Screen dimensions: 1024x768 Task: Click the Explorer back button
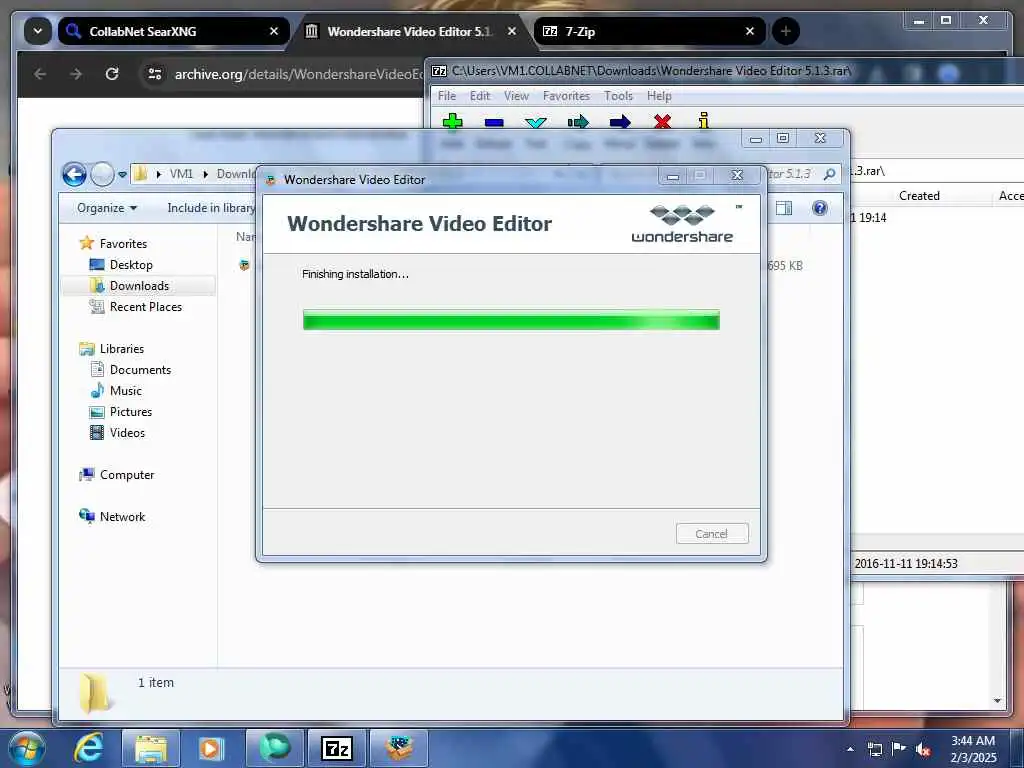click(74, 174)
